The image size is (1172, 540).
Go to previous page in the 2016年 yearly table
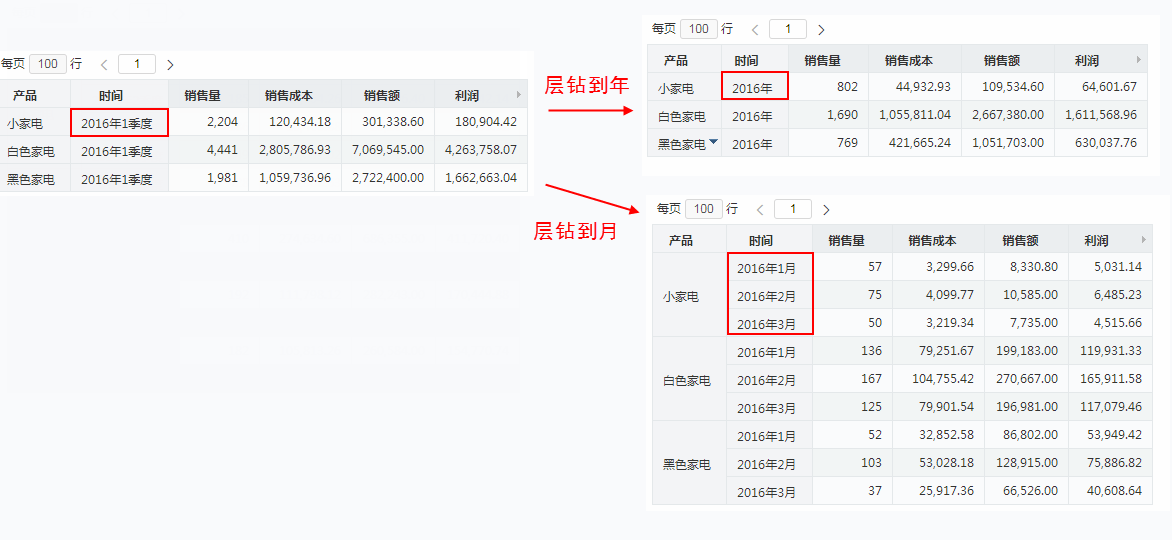point(755,30)
